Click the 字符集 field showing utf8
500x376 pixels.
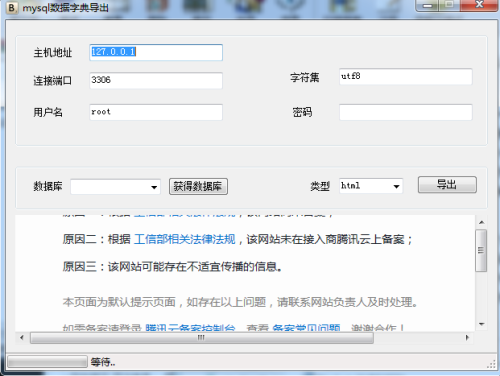pos(406,77)
